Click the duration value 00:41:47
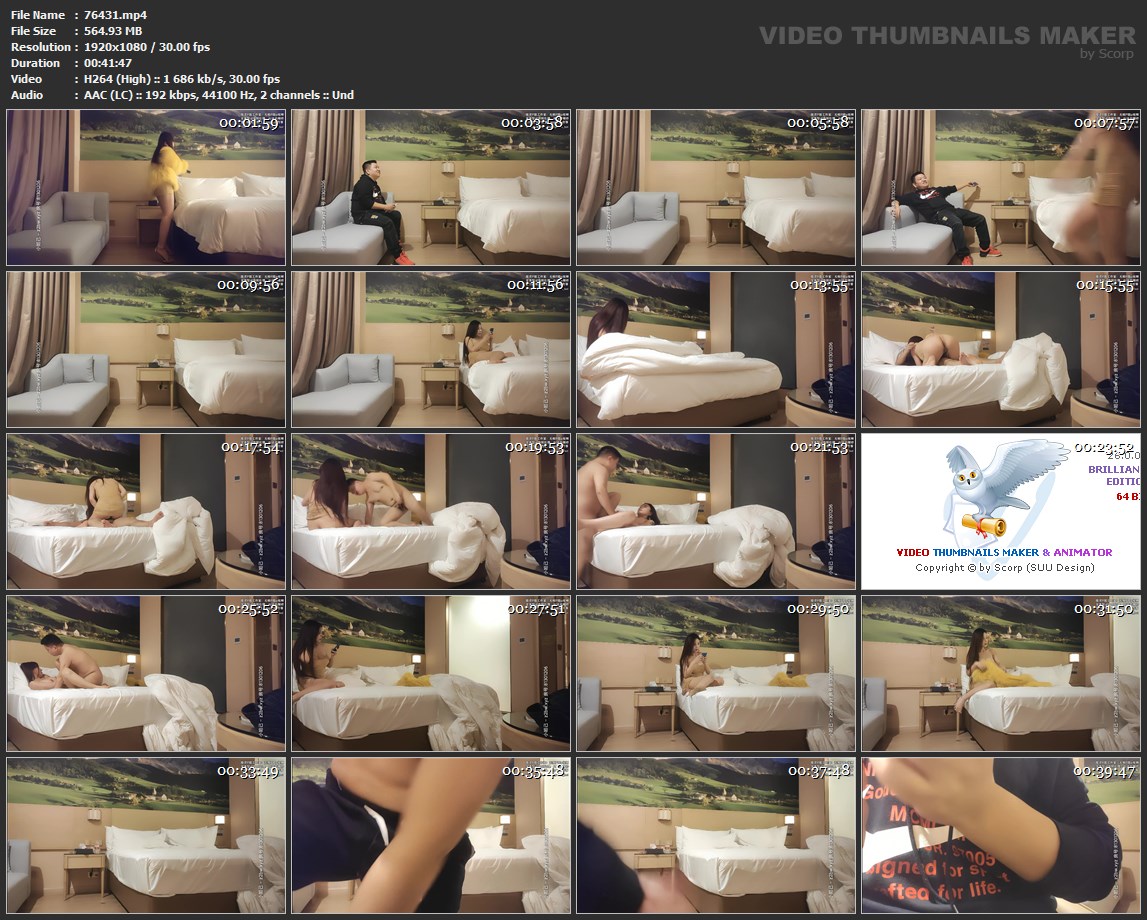The image size is (1147, 920). [108, 63]
